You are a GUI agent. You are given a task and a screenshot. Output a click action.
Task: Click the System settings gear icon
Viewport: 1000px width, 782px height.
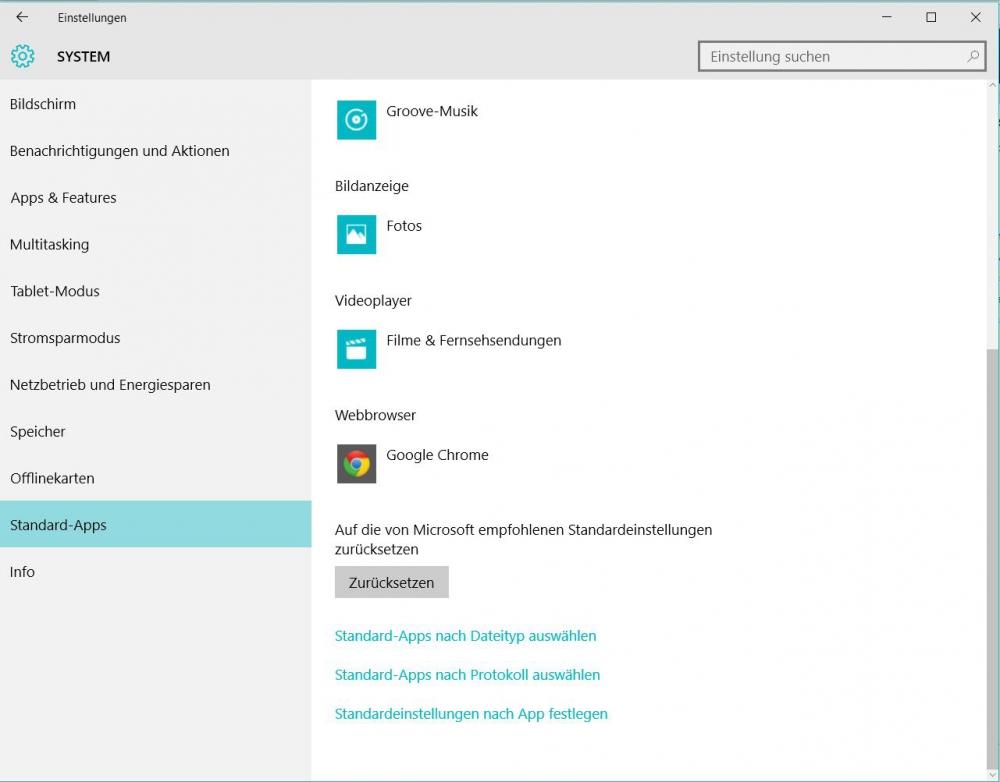point(23,56)
